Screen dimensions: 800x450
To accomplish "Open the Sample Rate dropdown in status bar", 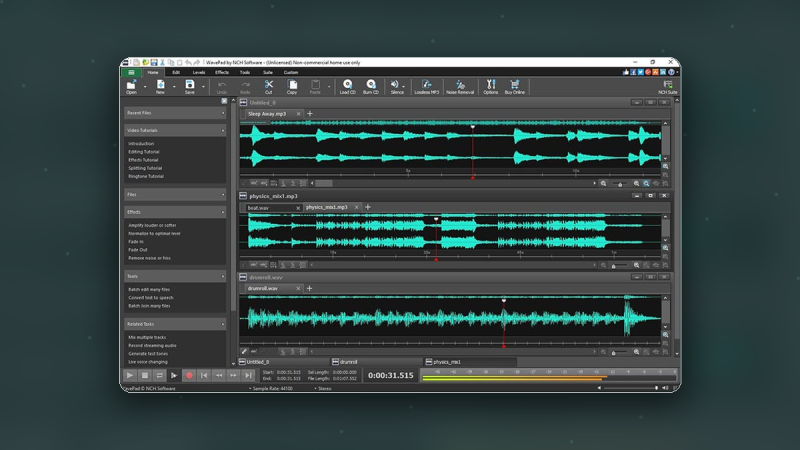I will point(271,389).
